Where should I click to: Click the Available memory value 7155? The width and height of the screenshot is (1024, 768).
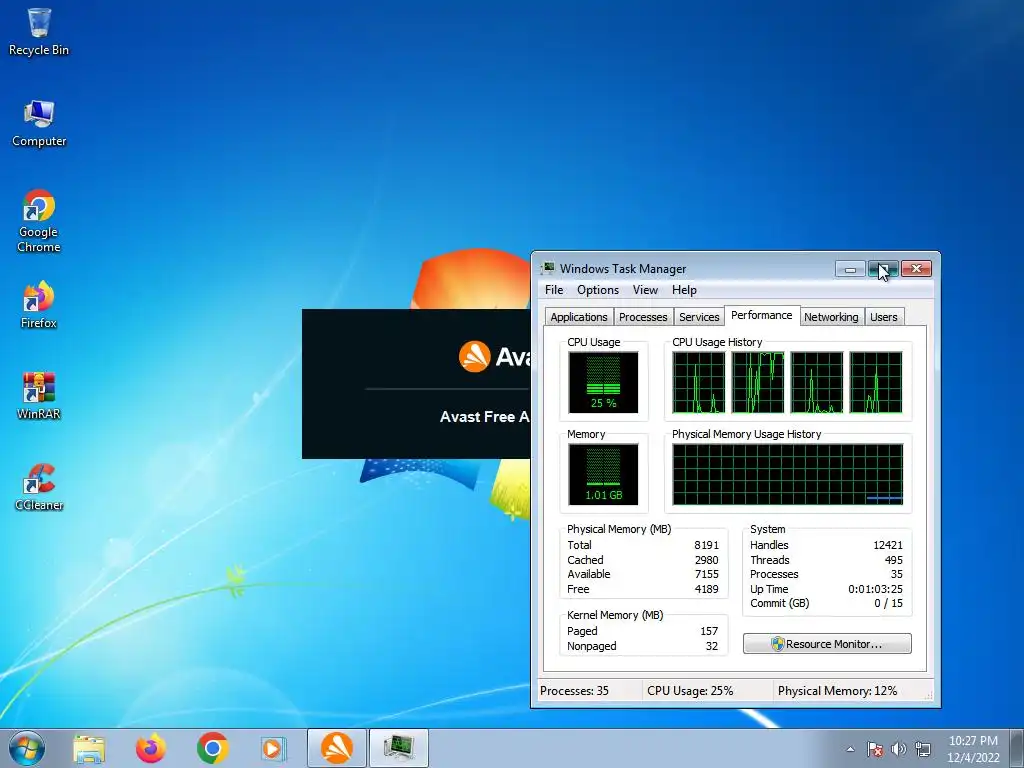pos(706,575)
